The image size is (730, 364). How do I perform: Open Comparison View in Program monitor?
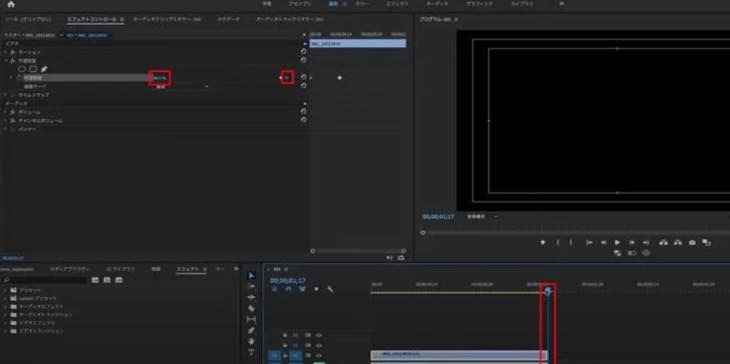[x=707, y=243]
